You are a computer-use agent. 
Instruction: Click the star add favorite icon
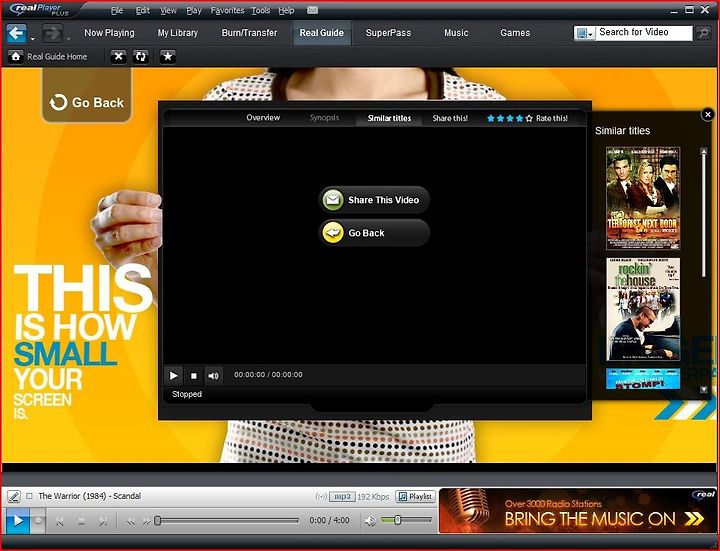pos(168,57)
